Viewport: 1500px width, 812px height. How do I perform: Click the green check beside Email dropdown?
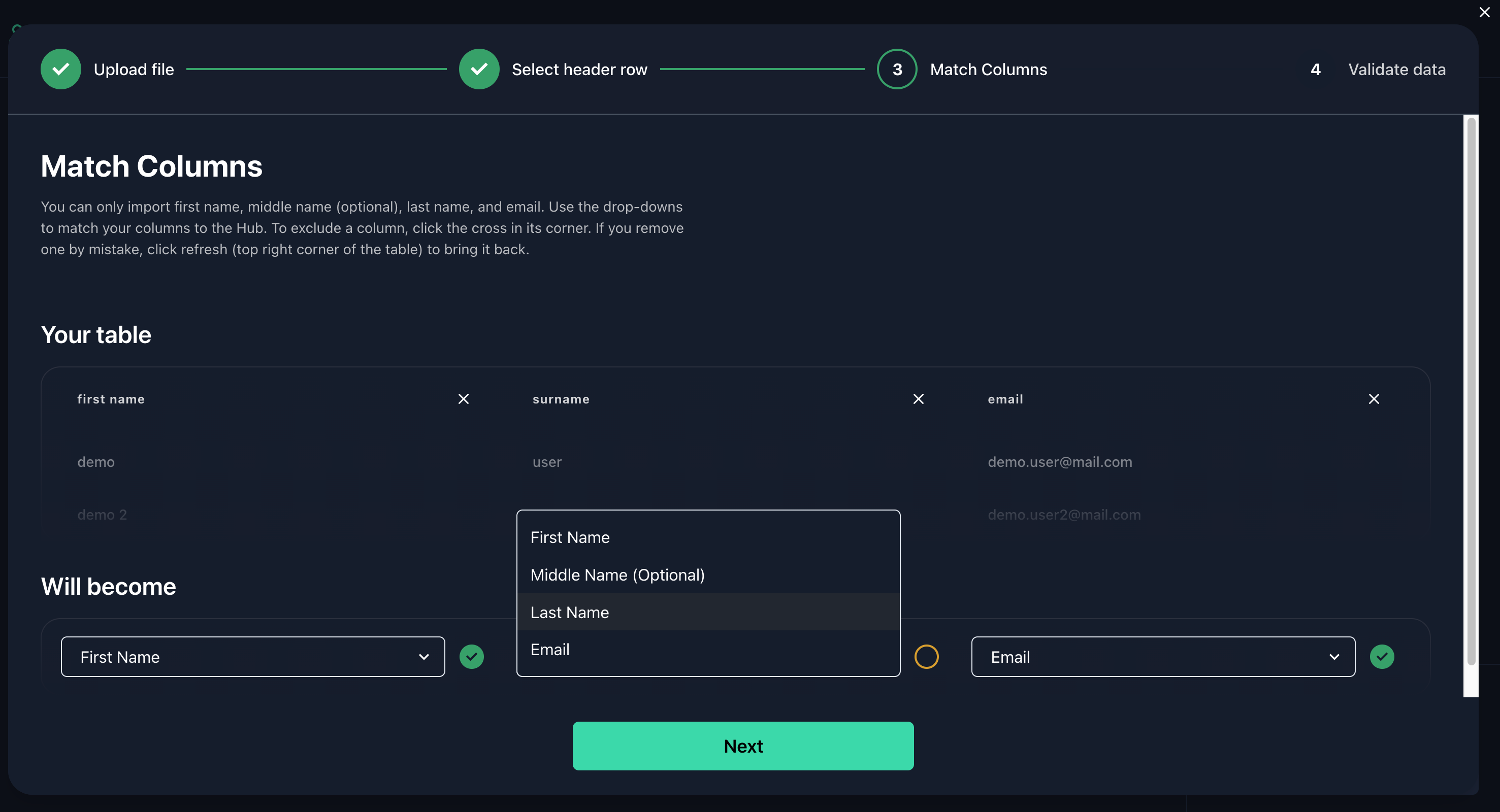click(1382, 657)
